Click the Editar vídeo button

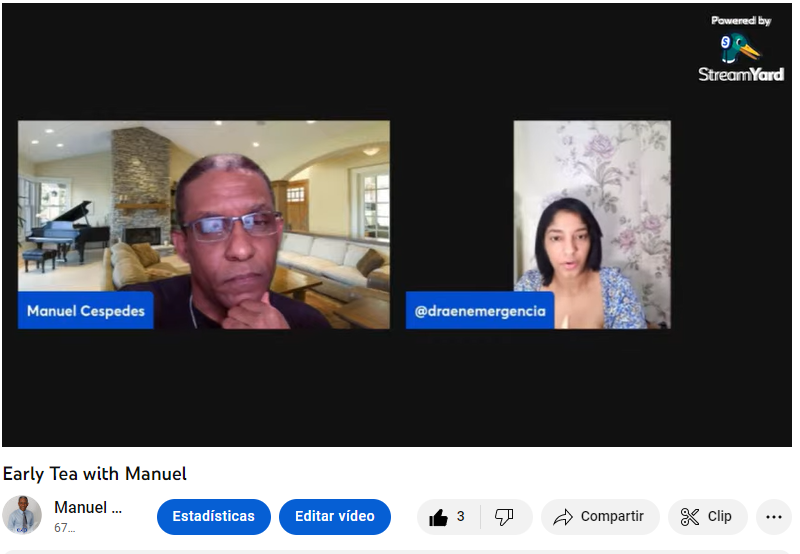335,517
